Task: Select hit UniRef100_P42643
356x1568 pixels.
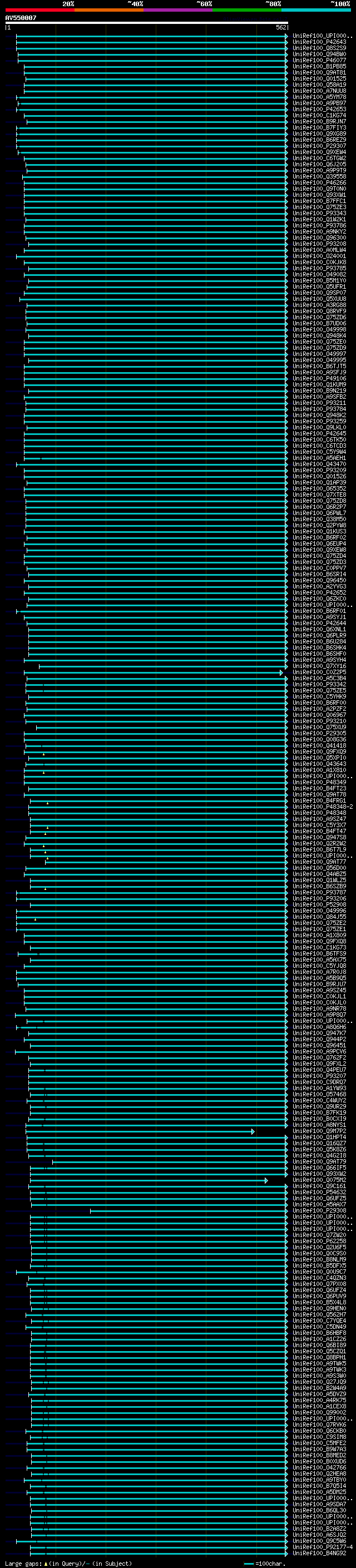Action: [x=319, y=42]
